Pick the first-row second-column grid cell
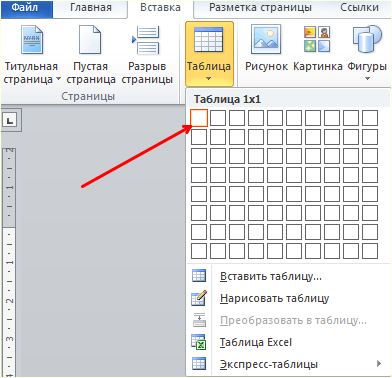 pyautogui.click(x=218, y=118)
